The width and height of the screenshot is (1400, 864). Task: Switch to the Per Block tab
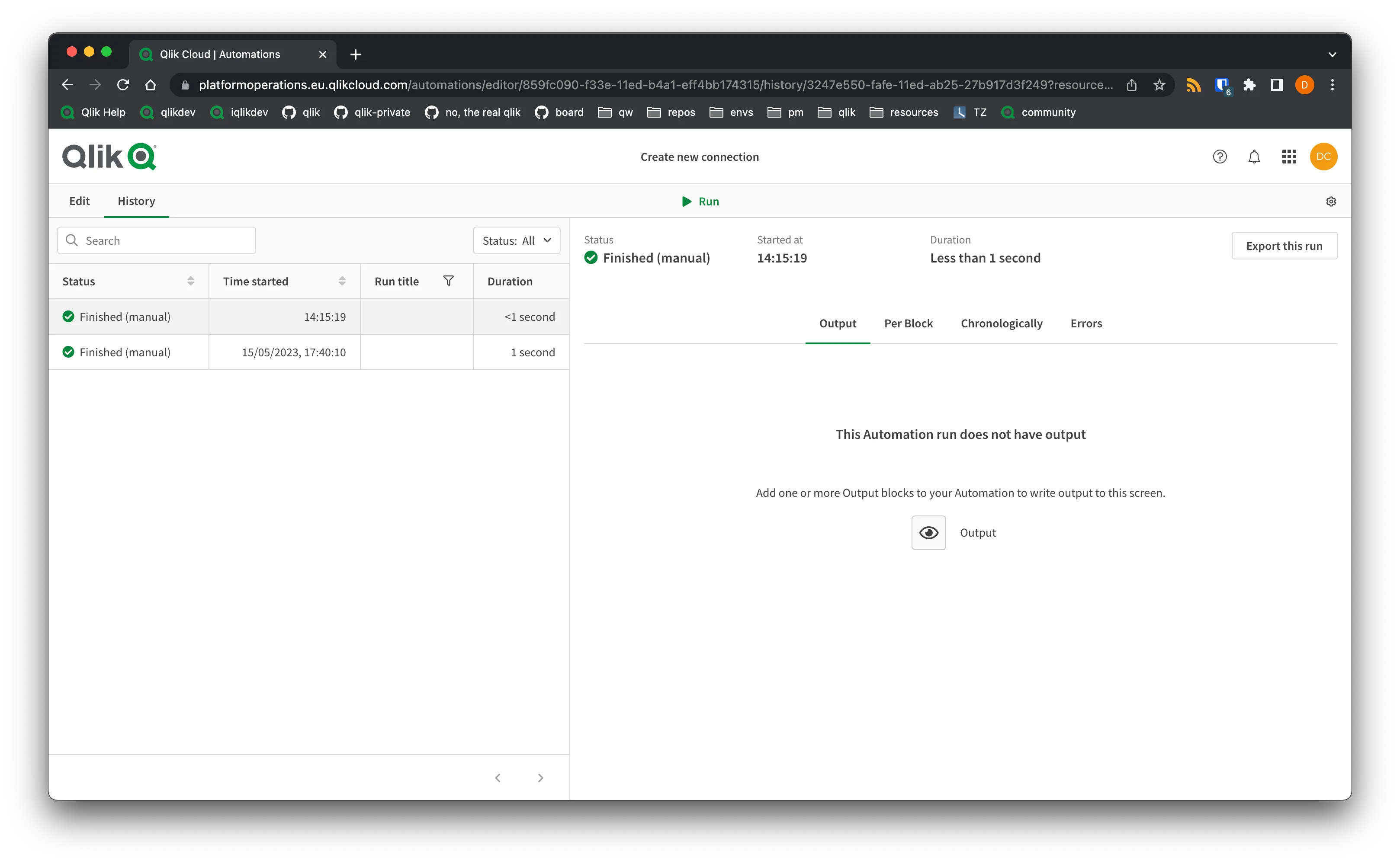908,323
